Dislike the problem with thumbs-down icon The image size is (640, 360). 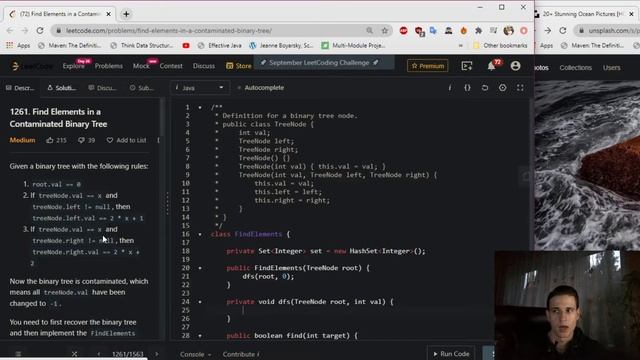pos(81,140)
